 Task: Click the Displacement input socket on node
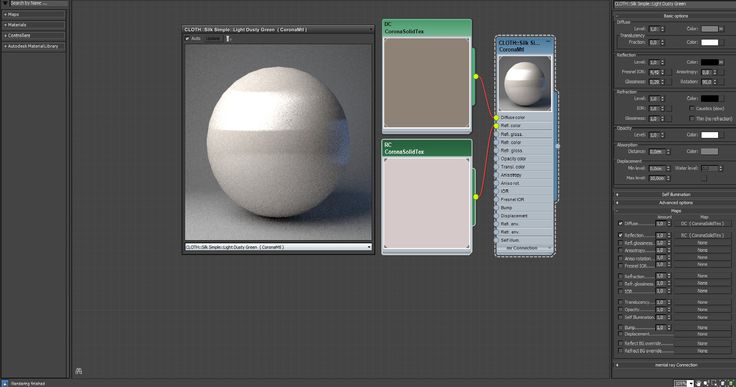[x=497, y=216]
